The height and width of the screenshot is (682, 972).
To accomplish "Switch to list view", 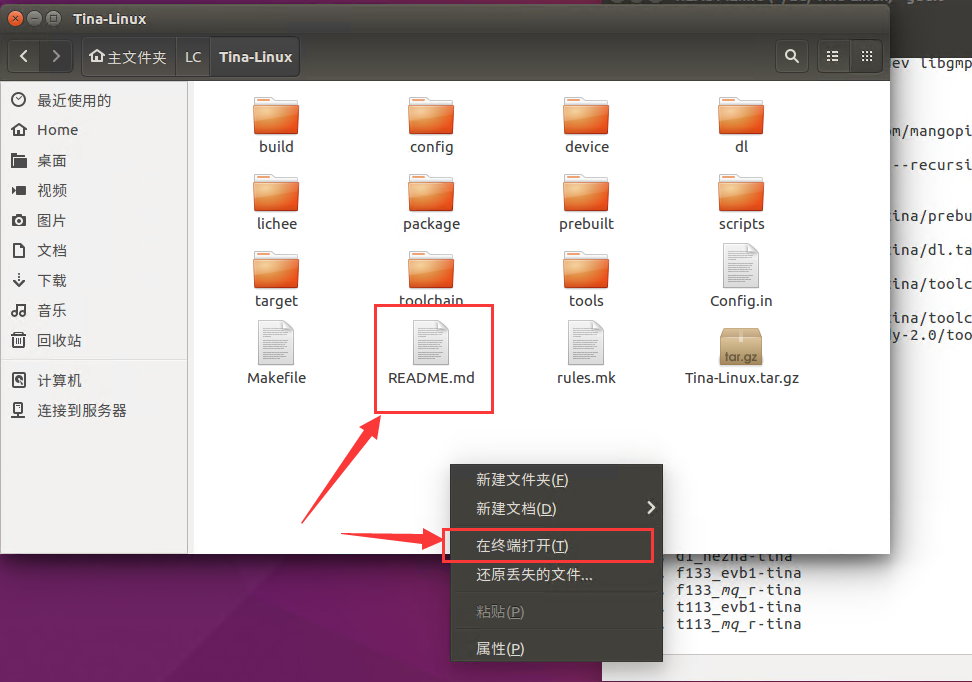I will pyautogui.click(x=833, y=56).
